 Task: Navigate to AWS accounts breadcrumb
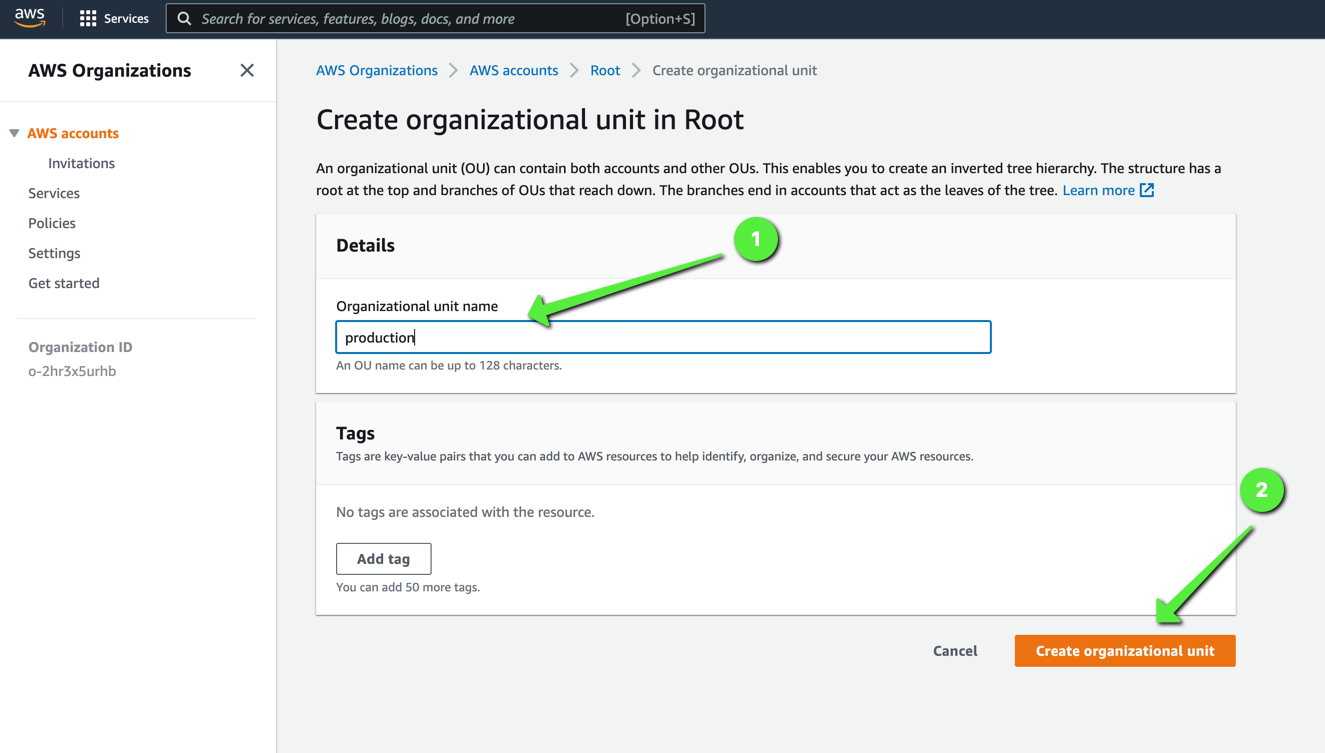point(514,70)
